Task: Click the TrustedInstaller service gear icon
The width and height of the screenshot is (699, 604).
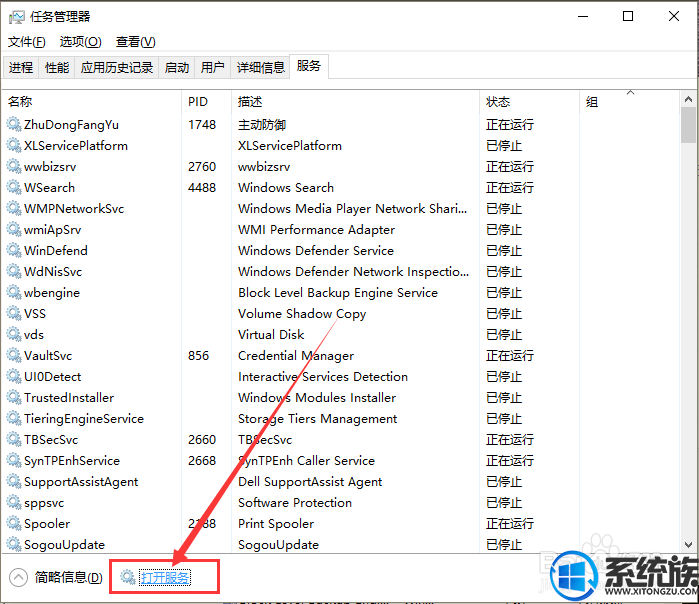Action: click(14, 397)
